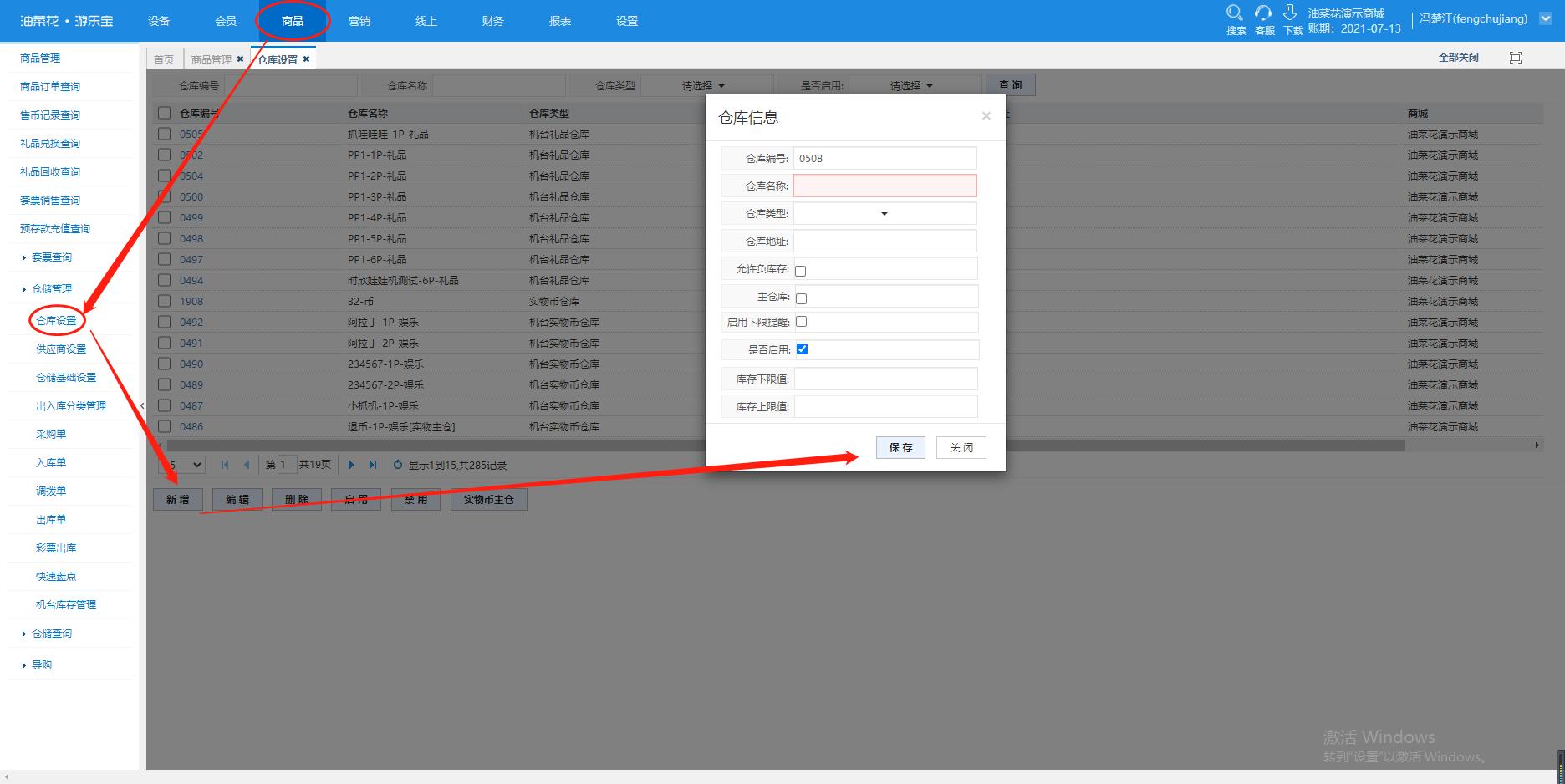Click the 全部关闭 link
Screen dimensions: 1565x784
[1458, 58]
